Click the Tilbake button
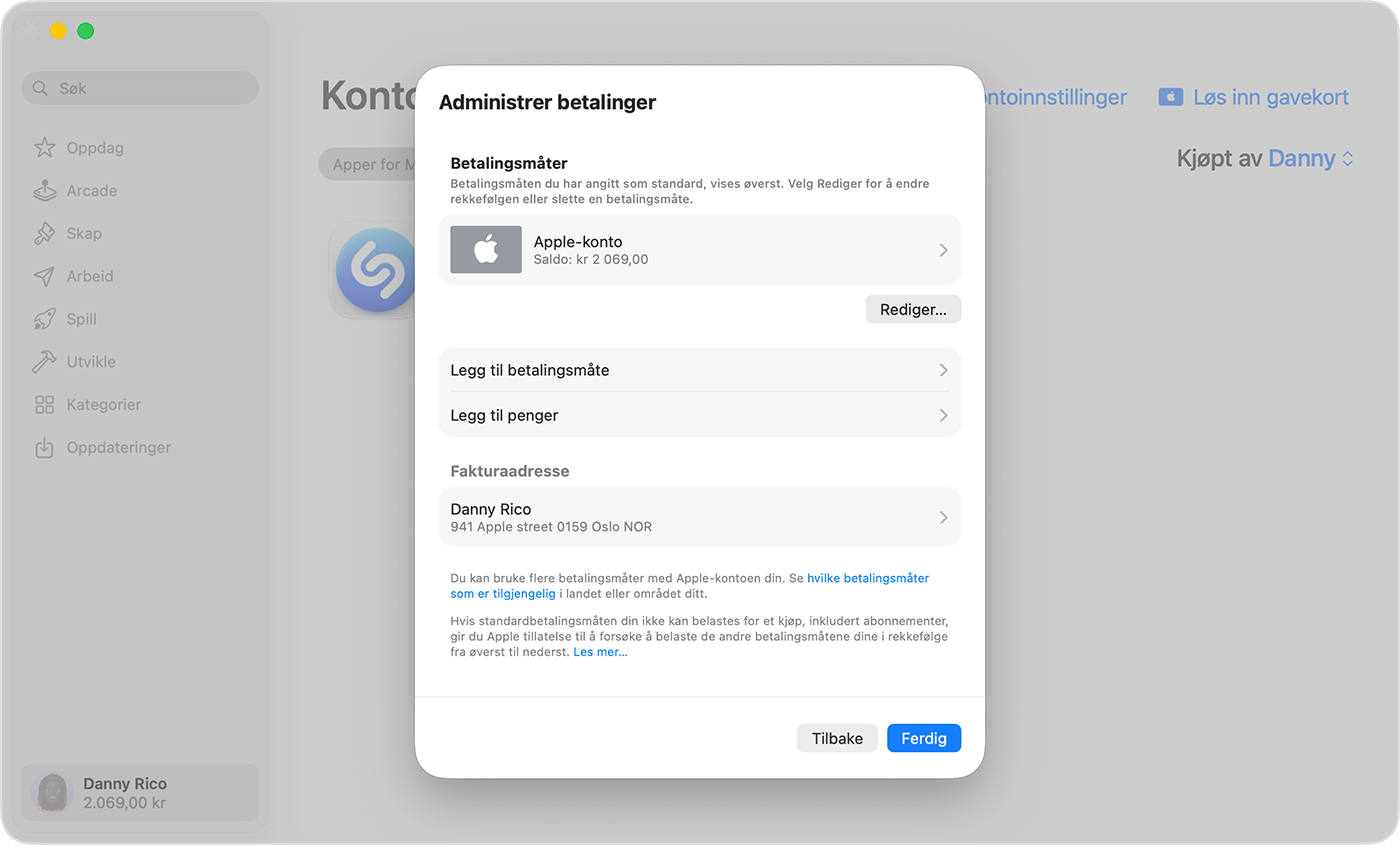Screen dimensions: 1400x846 coord(837,738)
